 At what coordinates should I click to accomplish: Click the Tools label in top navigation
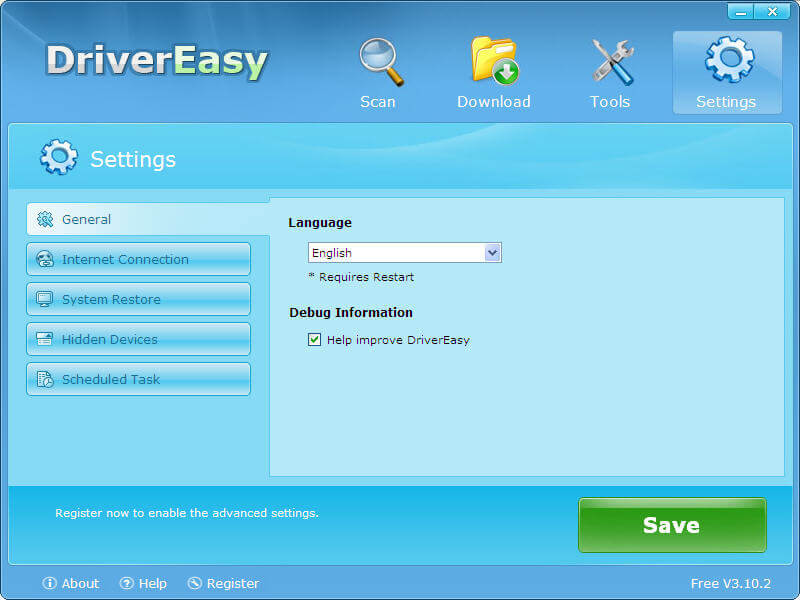610,102
